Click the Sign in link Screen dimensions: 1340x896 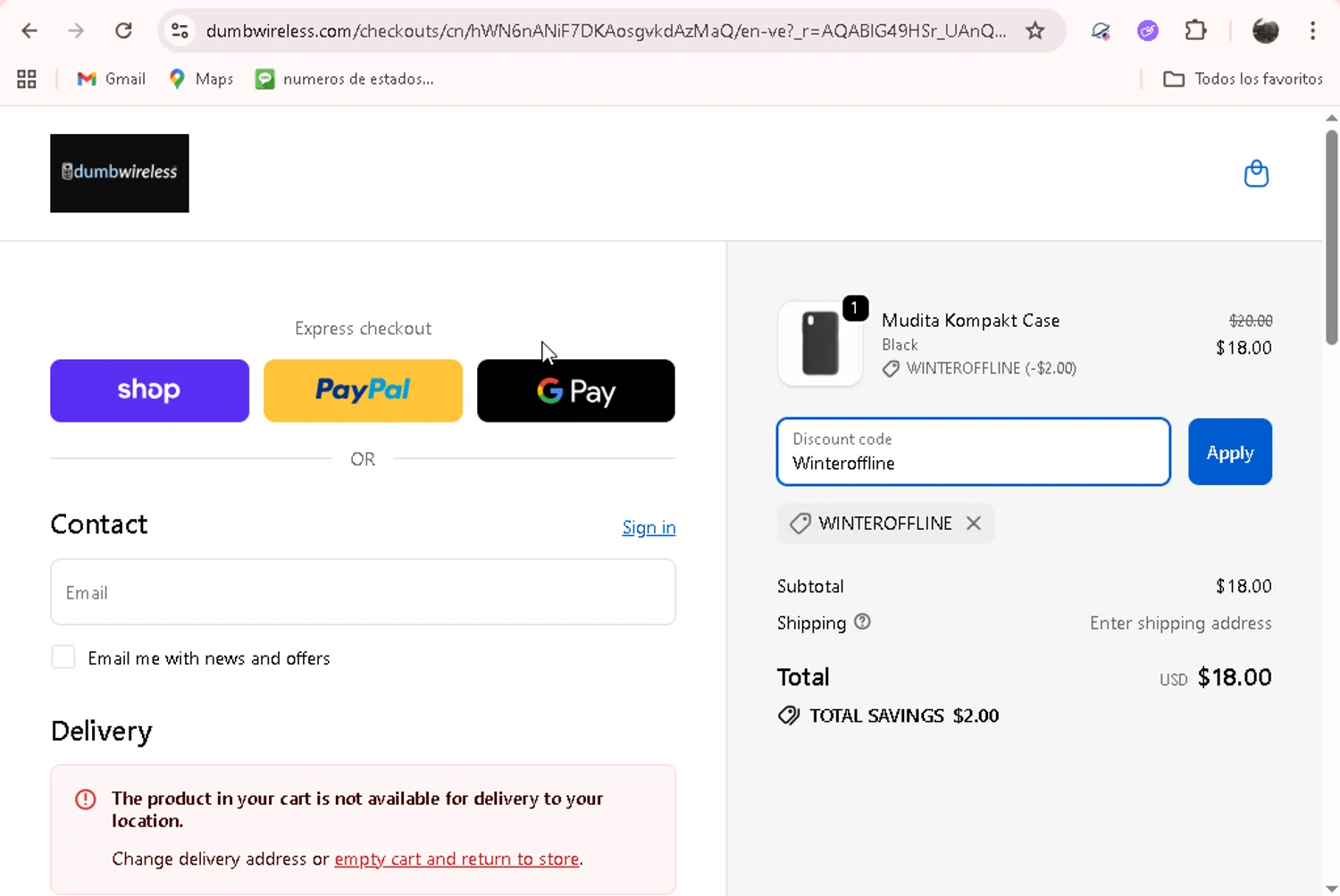pos(649,527)
